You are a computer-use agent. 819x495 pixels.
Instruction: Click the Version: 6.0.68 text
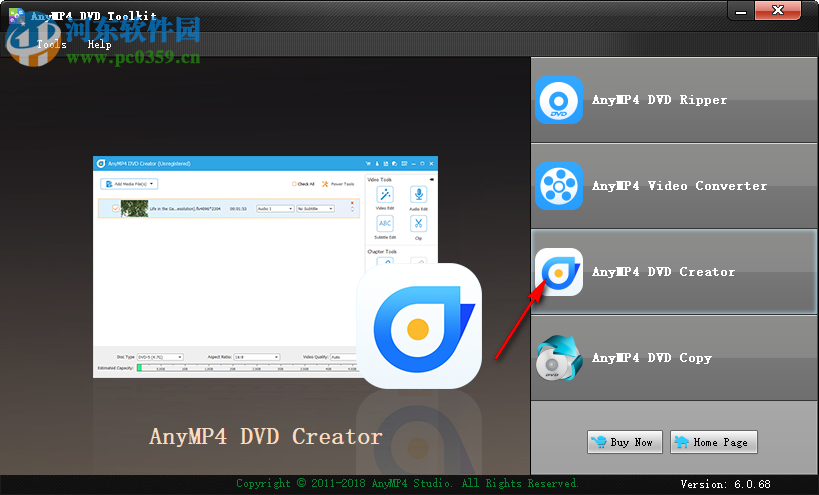click(x=726, y=484)
